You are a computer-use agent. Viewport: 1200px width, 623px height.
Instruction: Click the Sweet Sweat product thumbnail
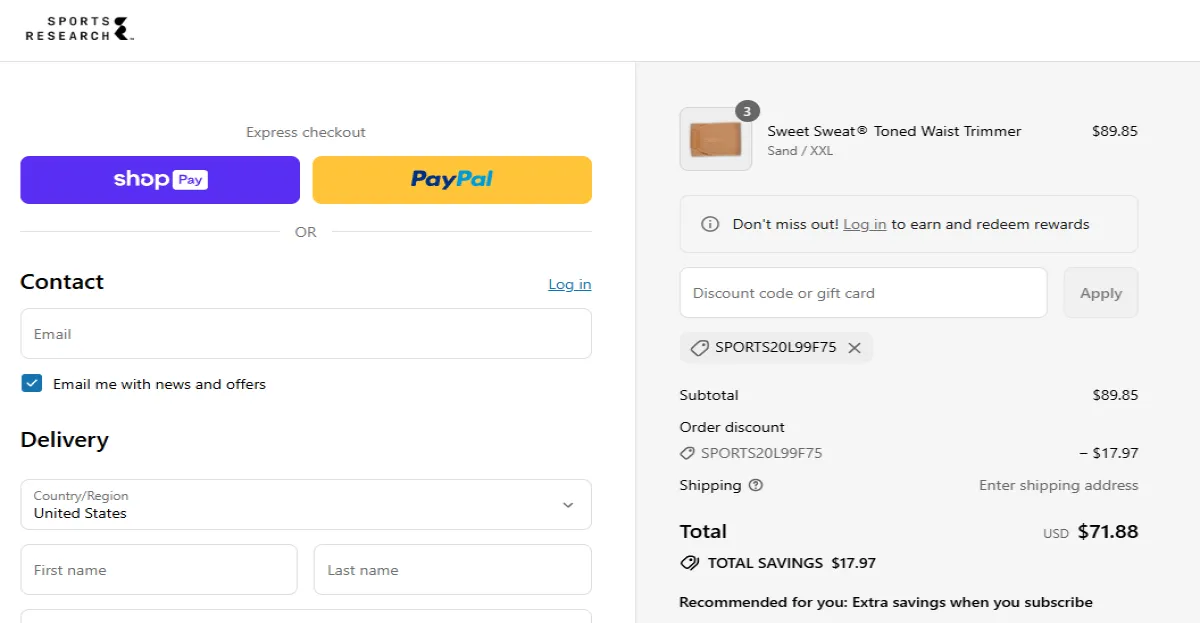(715, 139)
